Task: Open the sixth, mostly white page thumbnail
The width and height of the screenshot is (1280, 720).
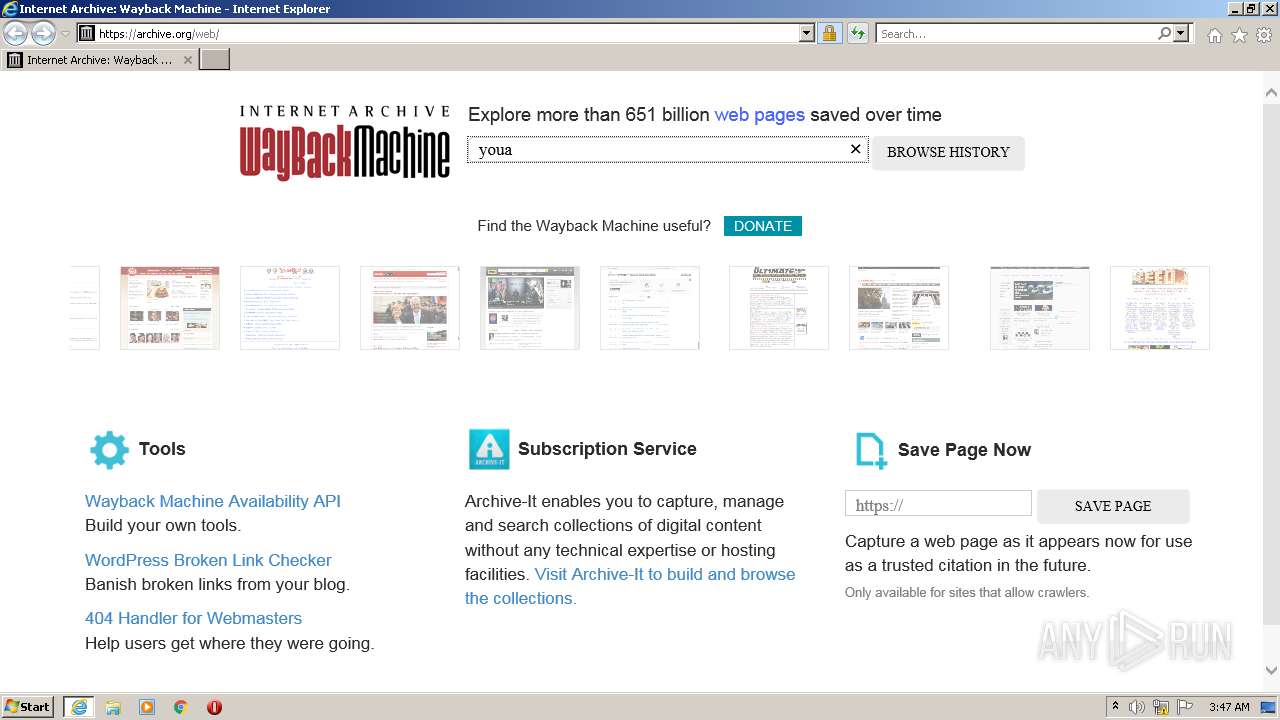Action: pos(650,308)
